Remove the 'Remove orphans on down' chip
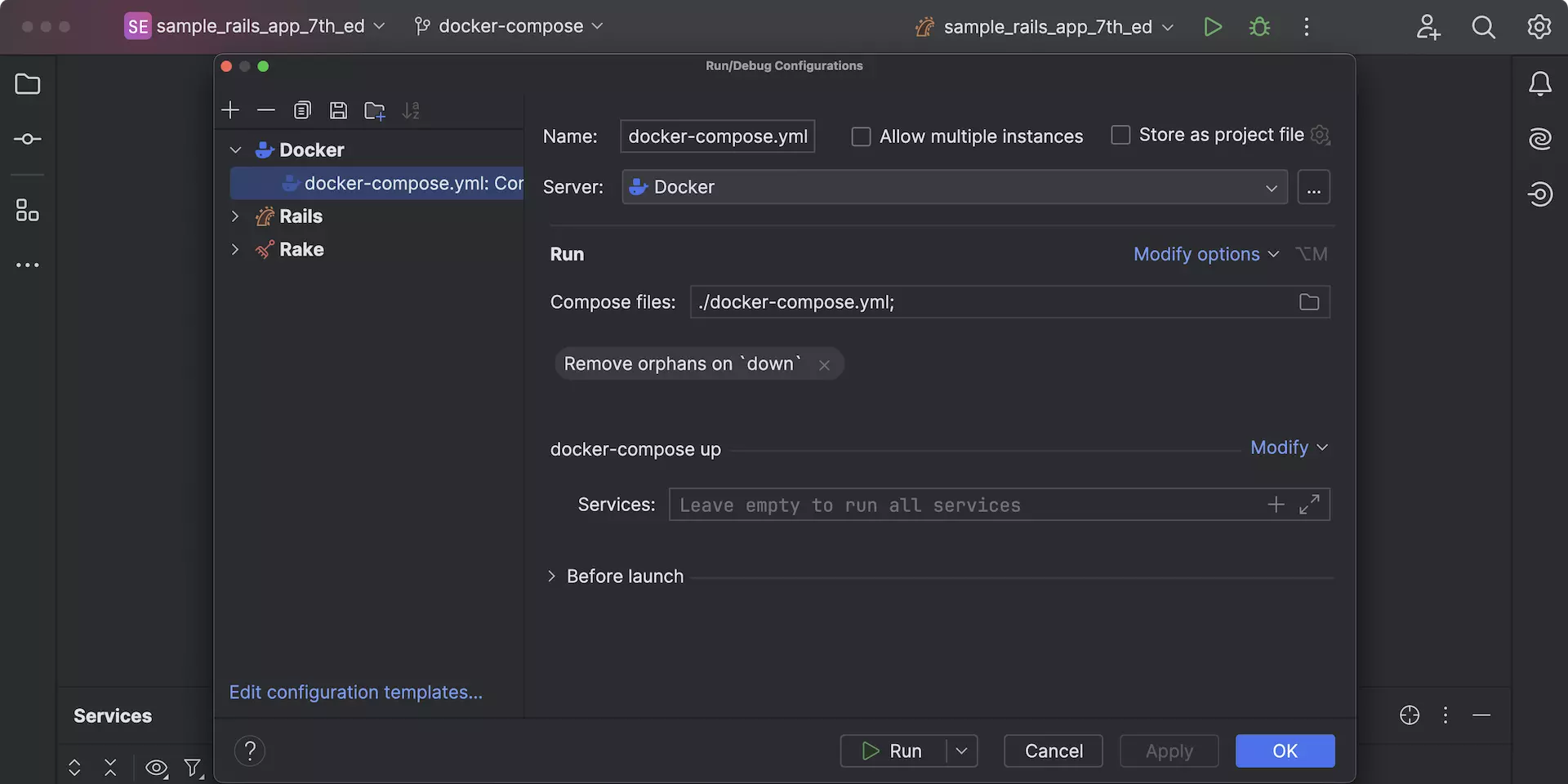This screenshot has width=1568, height=784. point(824,365)
